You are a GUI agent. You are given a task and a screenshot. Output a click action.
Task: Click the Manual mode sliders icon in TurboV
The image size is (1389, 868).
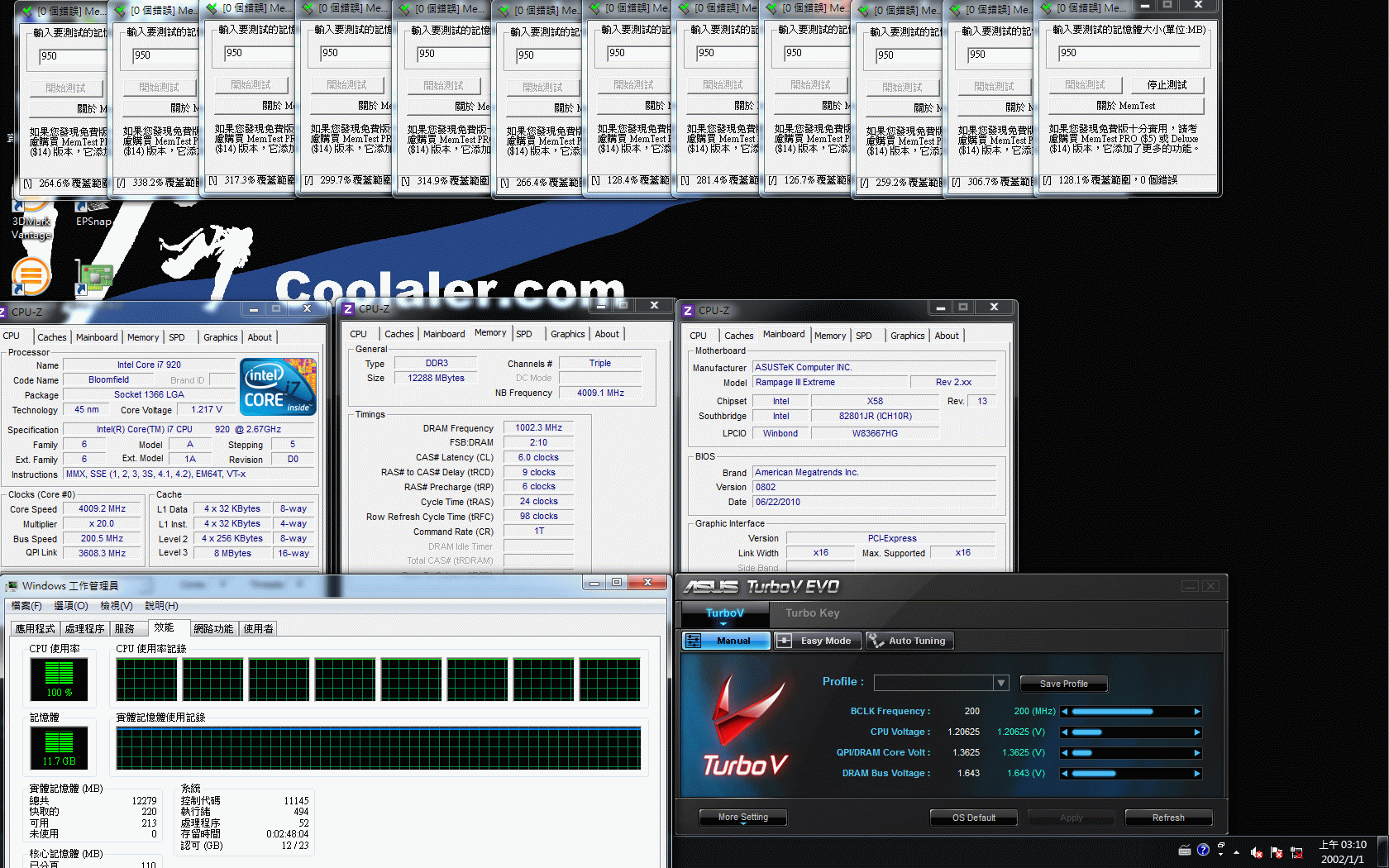coord(693,641)
